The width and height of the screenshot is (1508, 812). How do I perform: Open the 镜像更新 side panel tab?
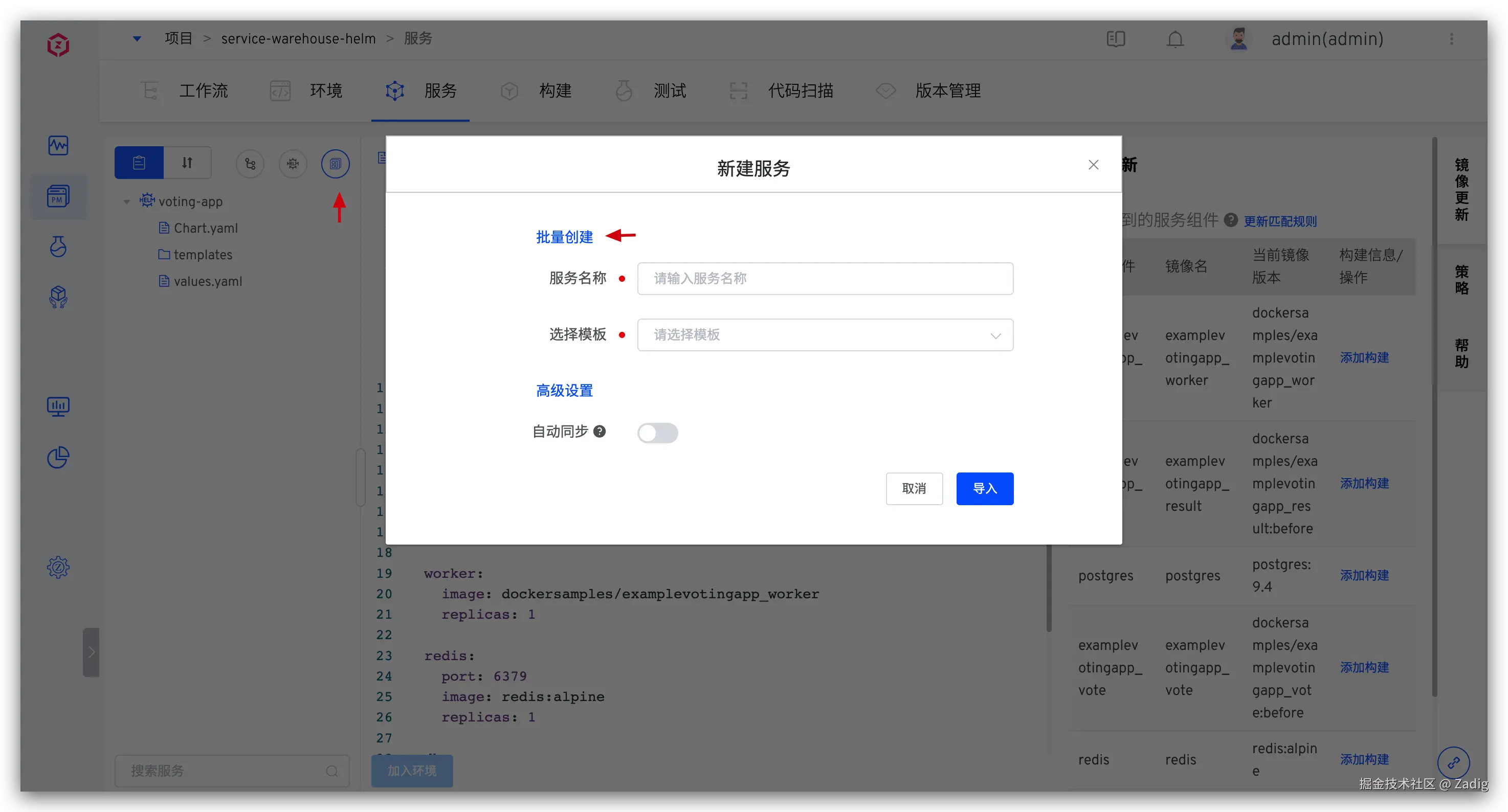pyautogui.click(x=1461, y=190)
